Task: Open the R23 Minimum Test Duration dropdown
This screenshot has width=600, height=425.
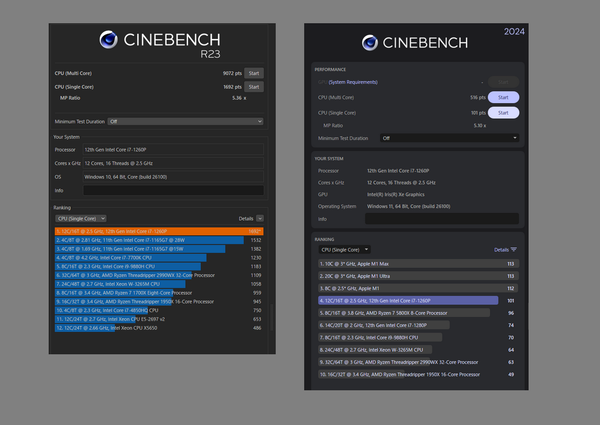Action: 186,121
